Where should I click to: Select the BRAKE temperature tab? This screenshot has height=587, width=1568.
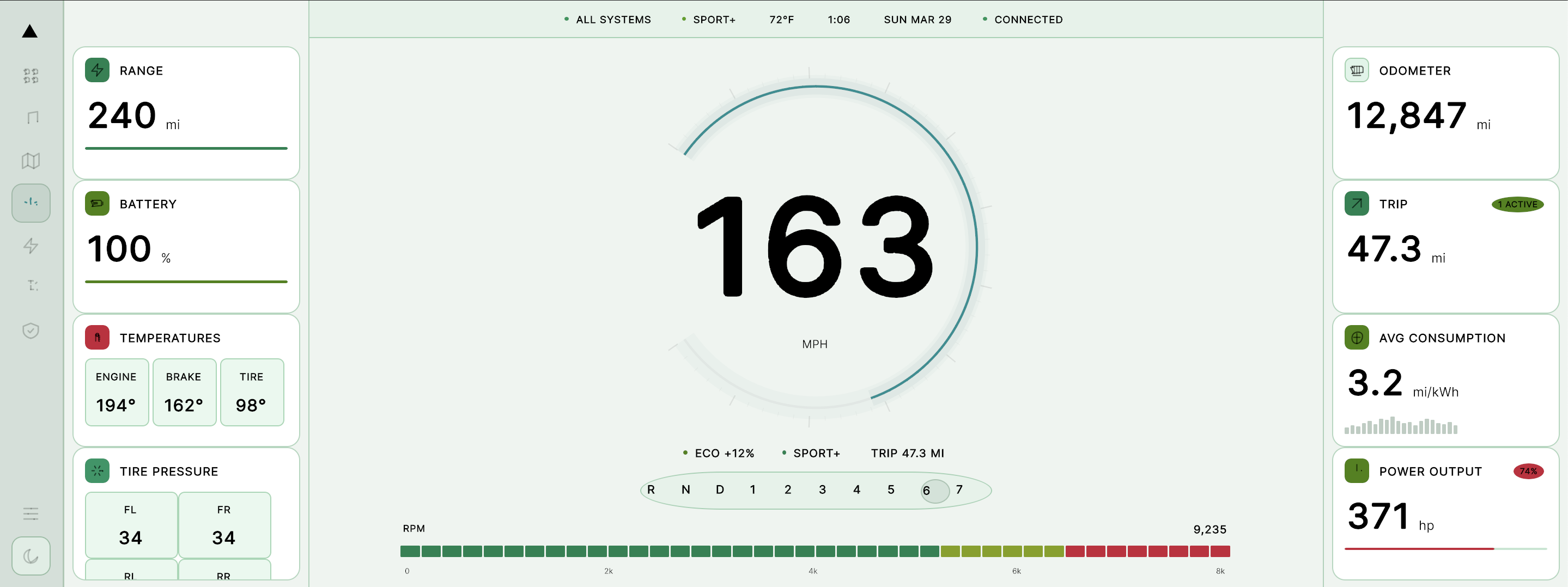click(184, 392)
